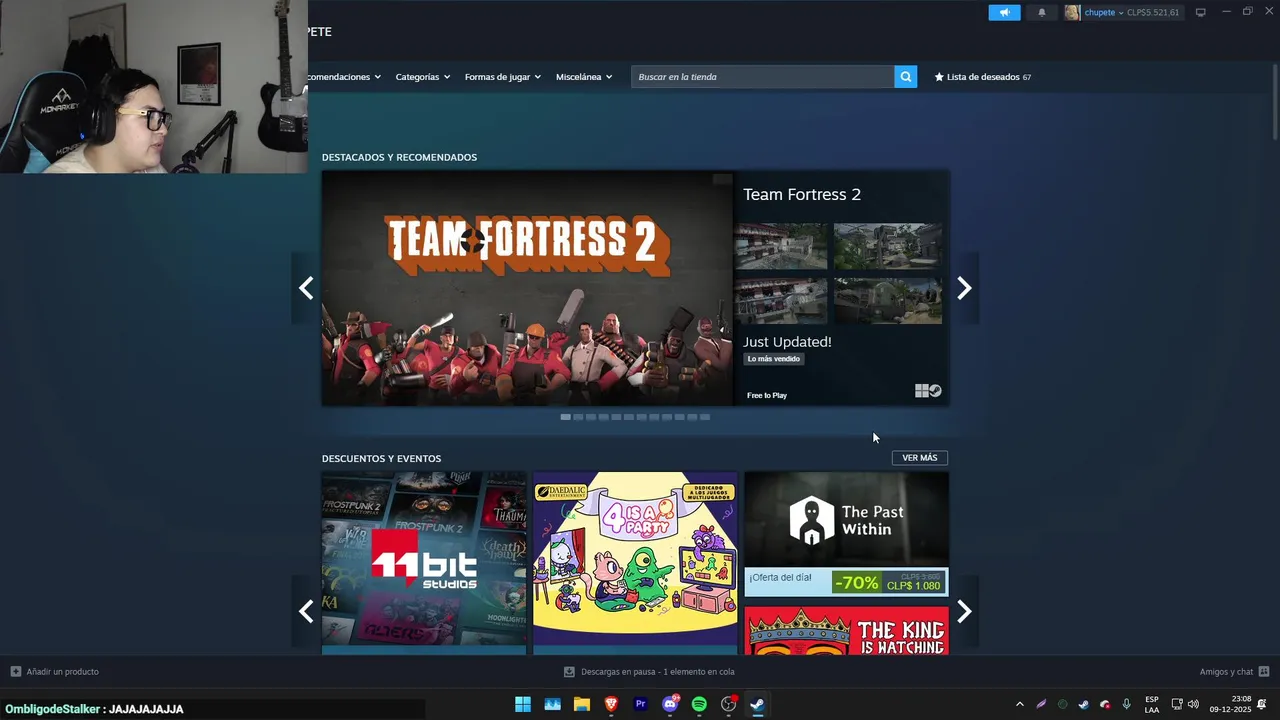Open Windows Start menu
The image size is (1280, 720).
pyautogui.click(x=523, y=704)
